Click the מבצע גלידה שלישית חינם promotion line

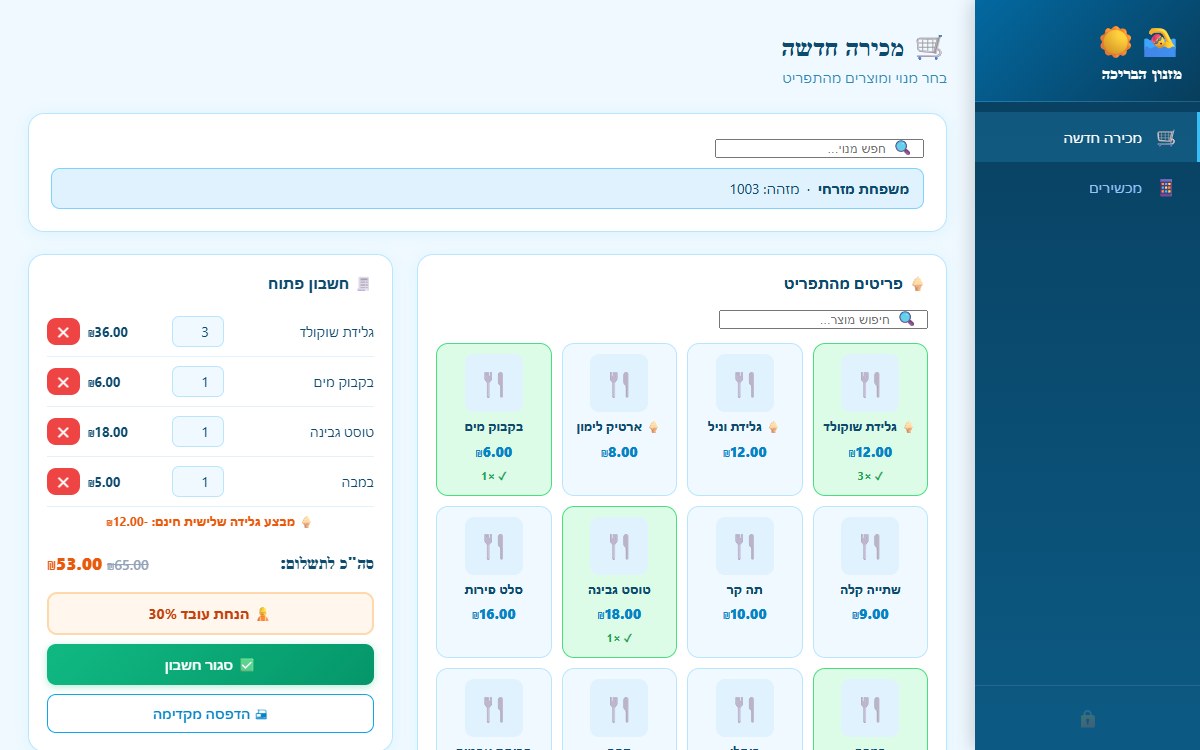point(210,522)
